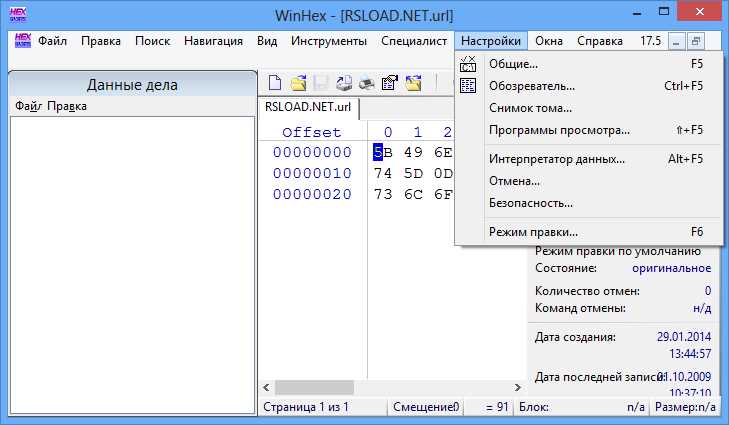
Task: Click the 29.01.2014 creation date value
Action: point(684,337)
